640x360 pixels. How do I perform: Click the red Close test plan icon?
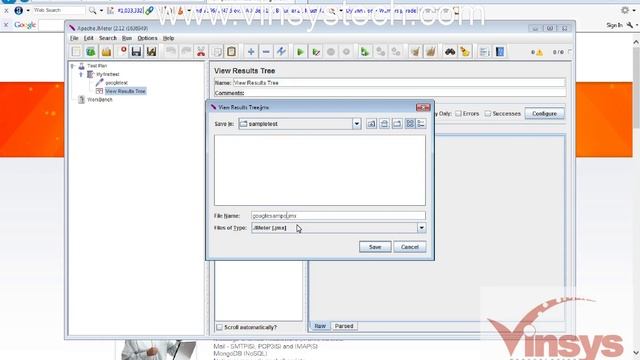[x=123, y=51]
